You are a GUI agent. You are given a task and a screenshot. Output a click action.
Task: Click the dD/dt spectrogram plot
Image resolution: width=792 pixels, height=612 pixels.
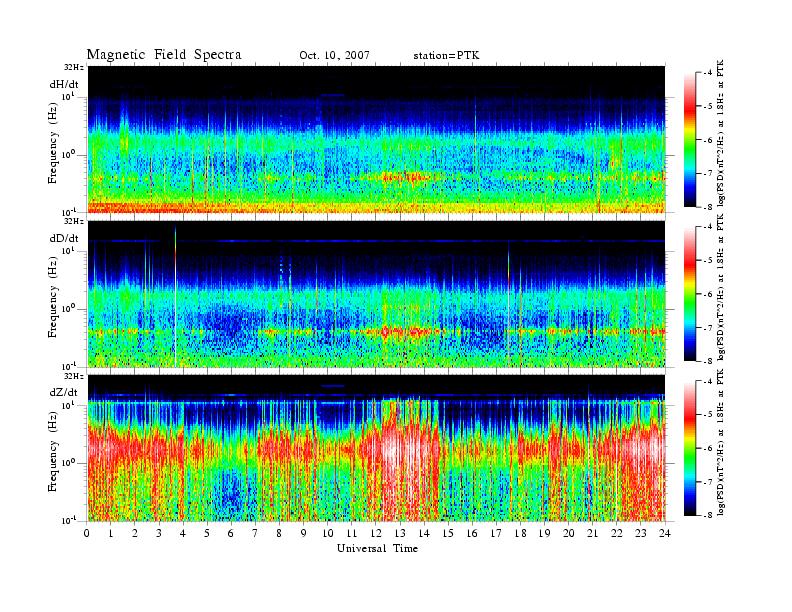376,294
